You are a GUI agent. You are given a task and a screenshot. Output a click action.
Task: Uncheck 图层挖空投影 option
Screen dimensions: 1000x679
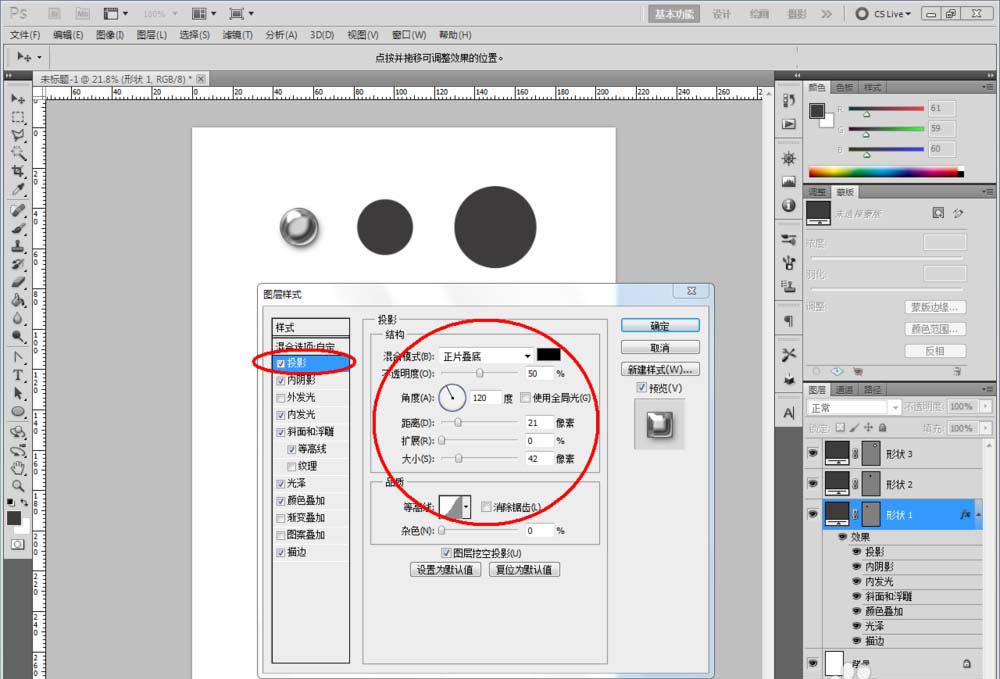(446, 553)
